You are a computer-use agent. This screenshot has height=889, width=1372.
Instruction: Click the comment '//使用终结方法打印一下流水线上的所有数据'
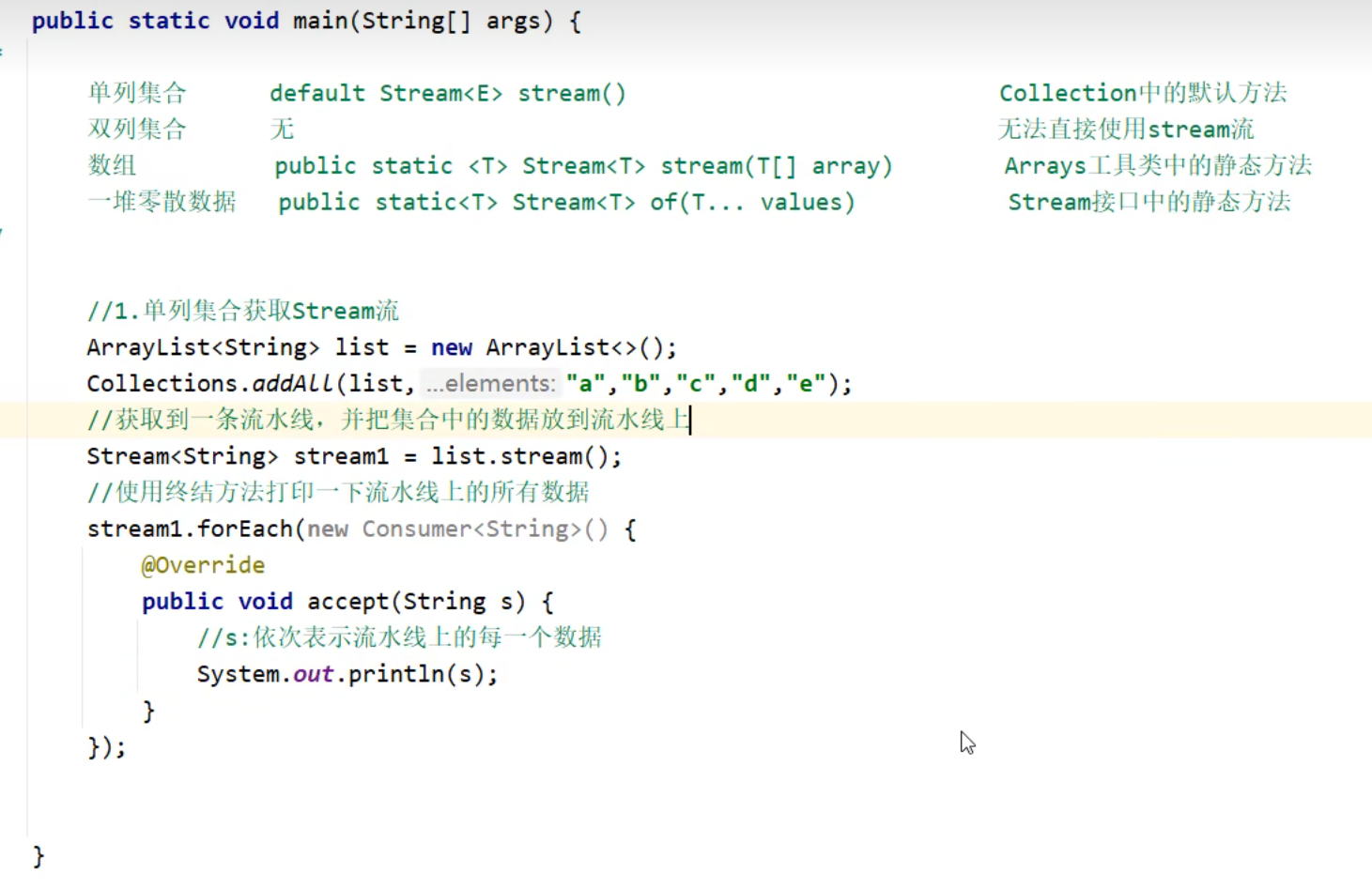(x=338, y=492)
